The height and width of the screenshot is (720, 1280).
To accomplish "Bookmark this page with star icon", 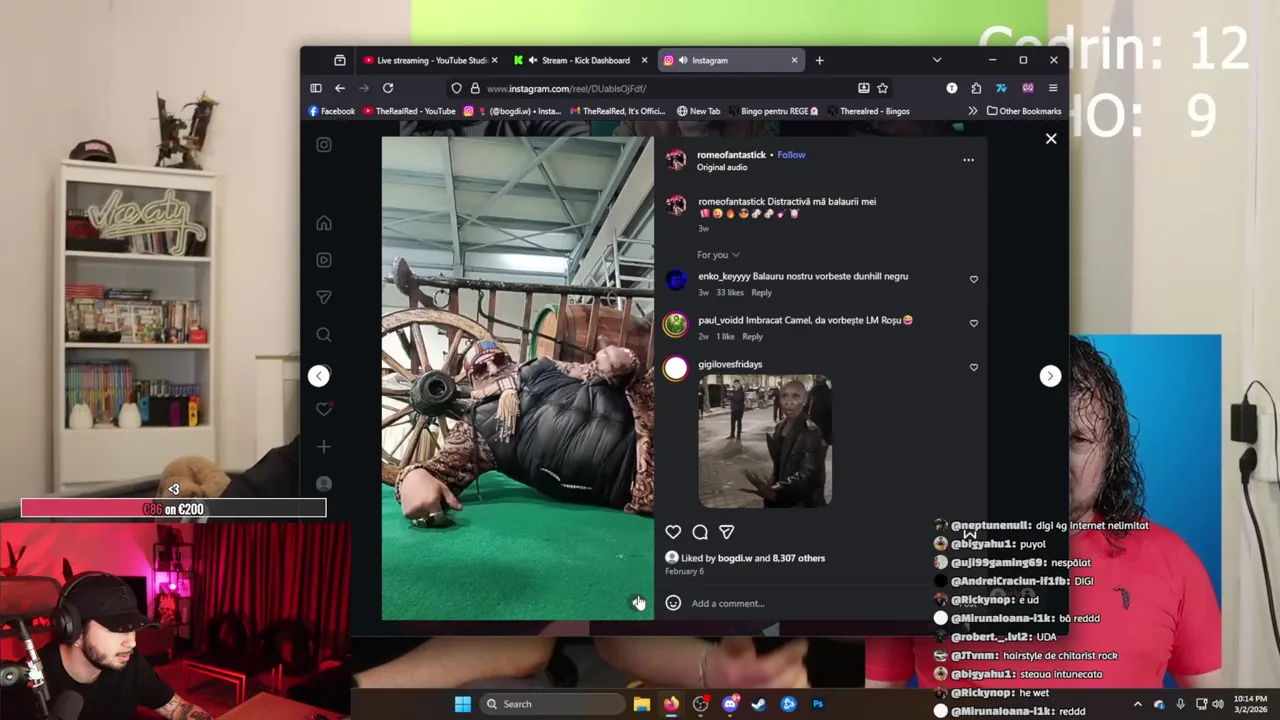I will (x=883, y=88).
